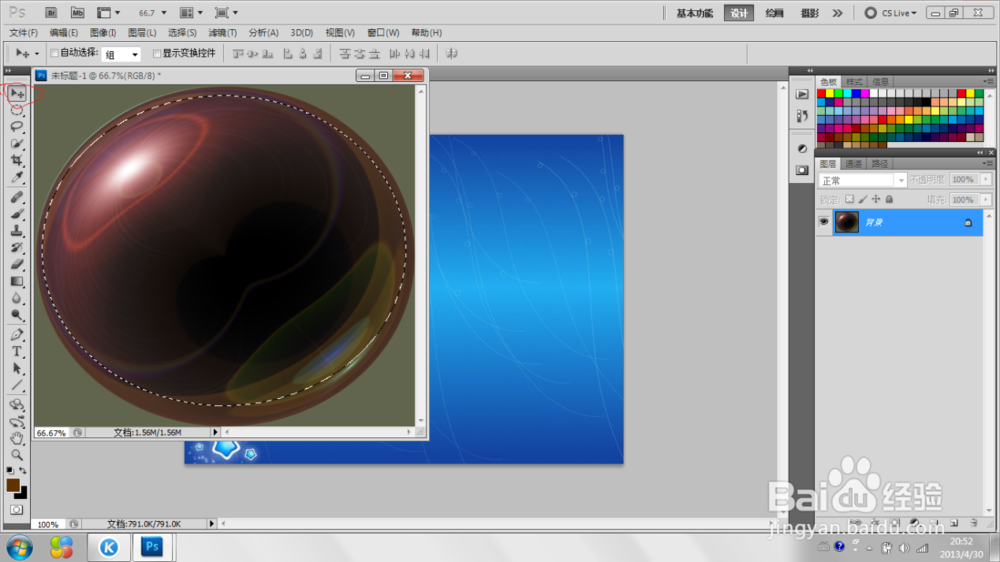Select the Horizontal Type tool
The image size is (1000, 562).
(x=17, y=351)
